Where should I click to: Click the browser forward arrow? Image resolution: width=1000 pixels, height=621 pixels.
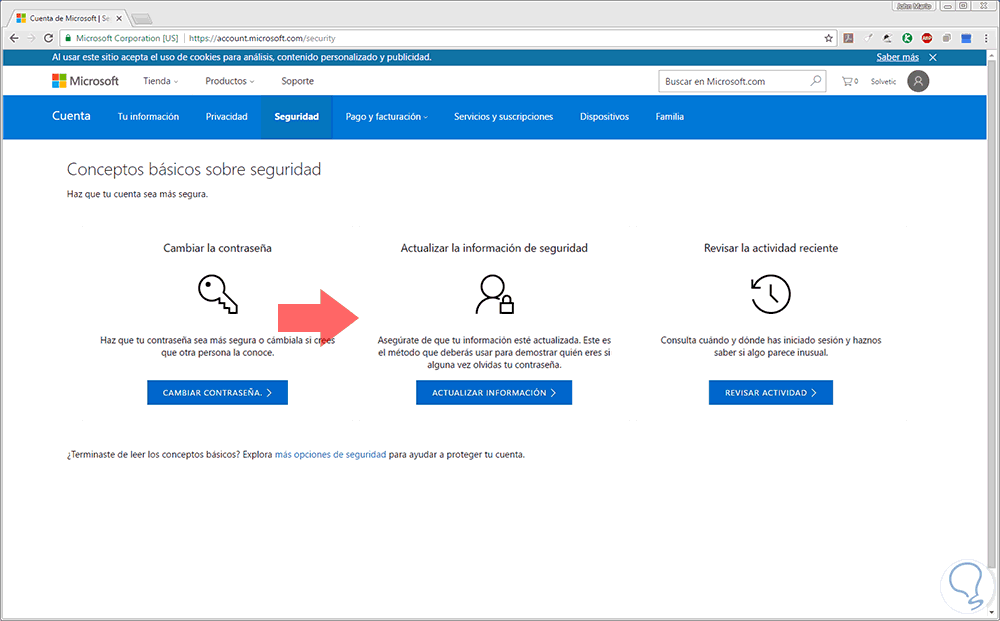pos(31,38)
